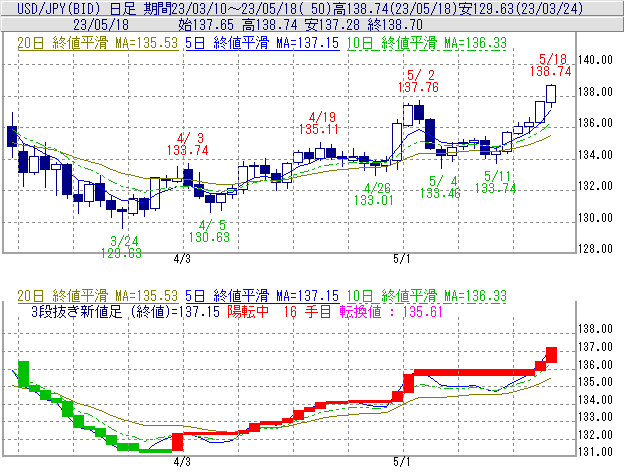Click the 3/24 129.63 low label

(121, 247)
